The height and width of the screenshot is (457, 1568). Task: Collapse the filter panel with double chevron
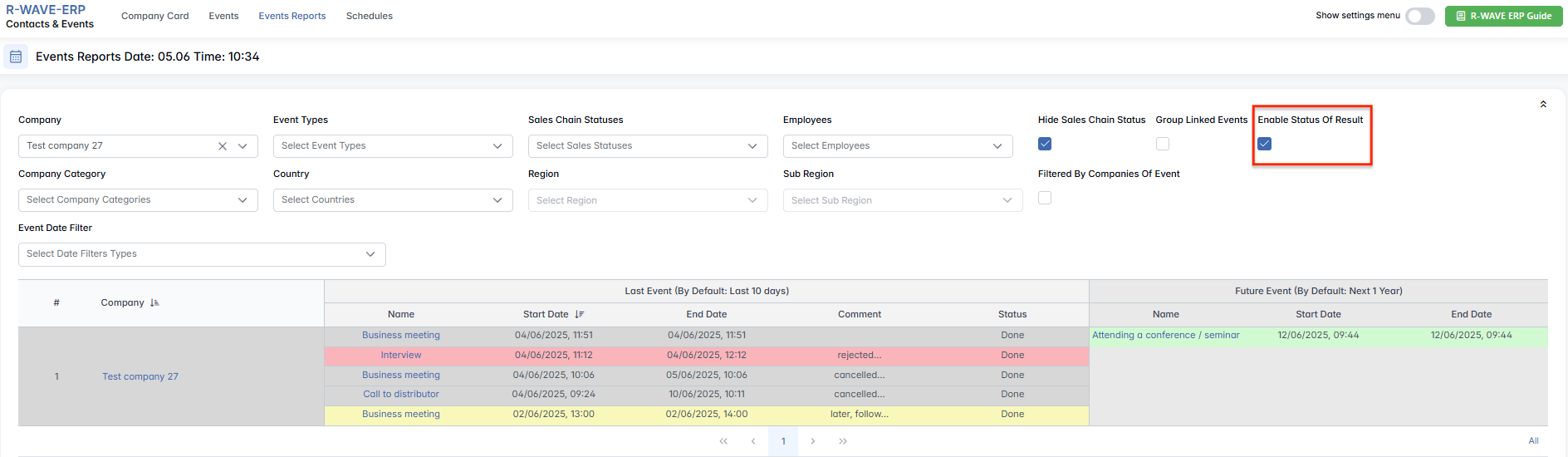[x=1543, y=105]
